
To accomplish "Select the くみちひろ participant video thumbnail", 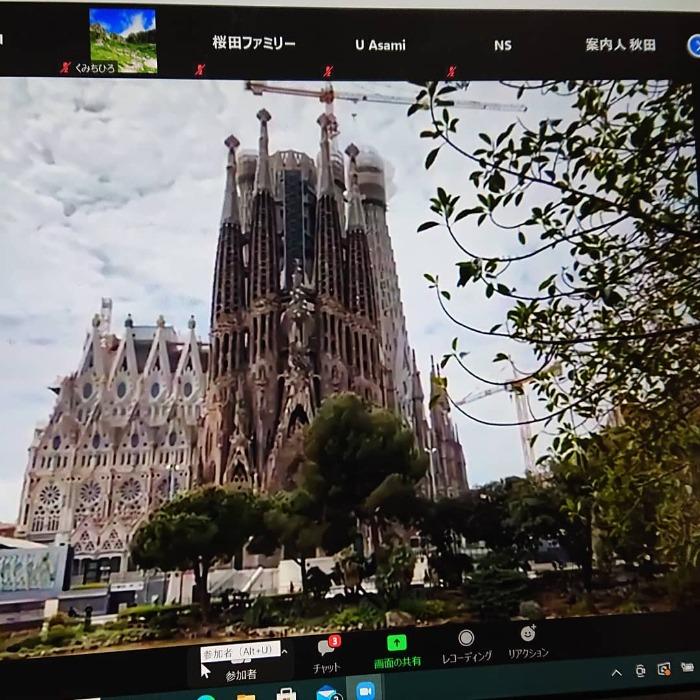I will [122, 40].
